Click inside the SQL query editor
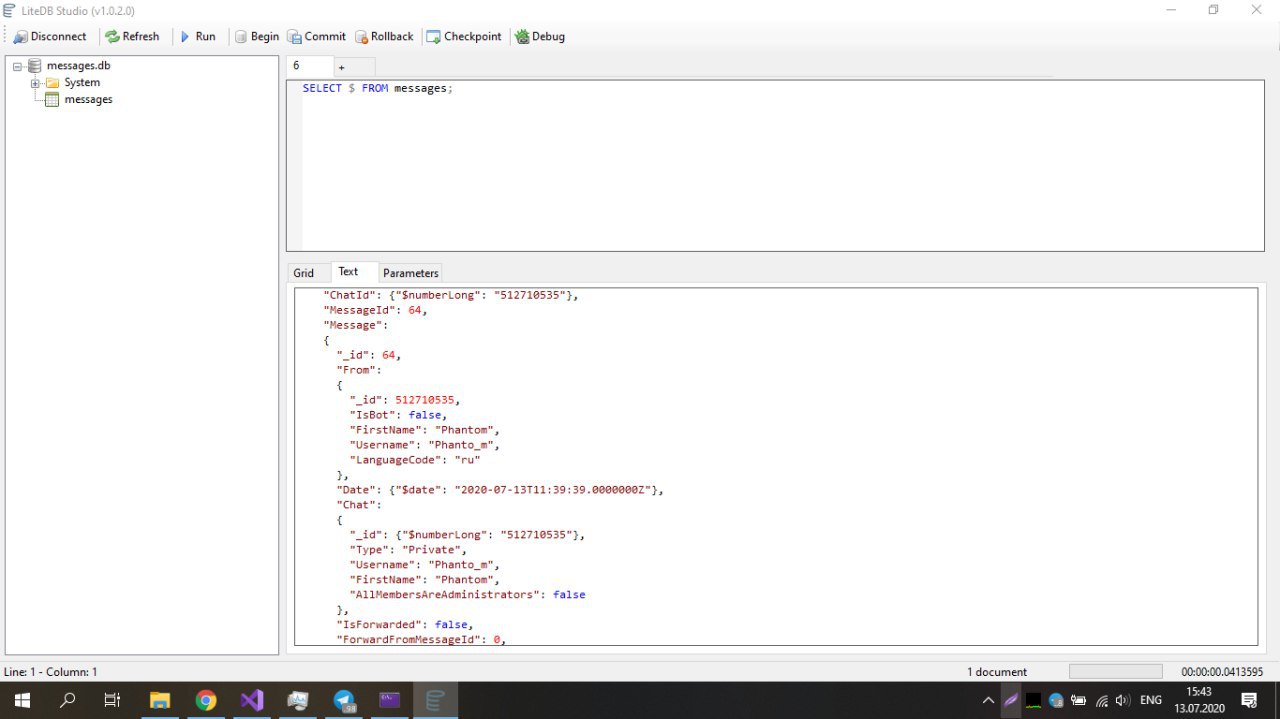The height and width of the screenshot is (719, 1280). coord(775,165)
